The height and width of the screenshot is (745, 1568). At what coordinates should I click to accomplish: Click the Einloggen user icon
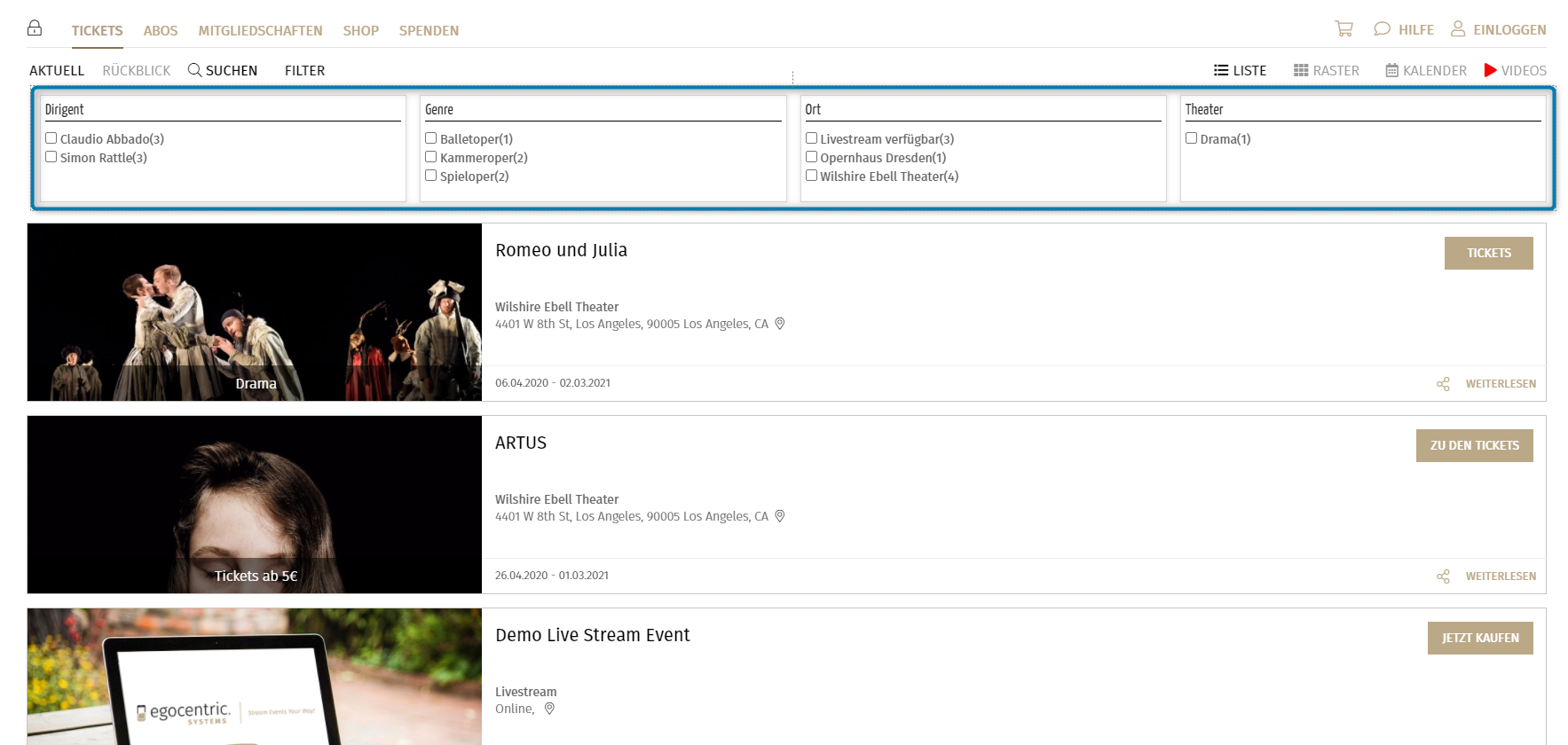(1458, 29)
